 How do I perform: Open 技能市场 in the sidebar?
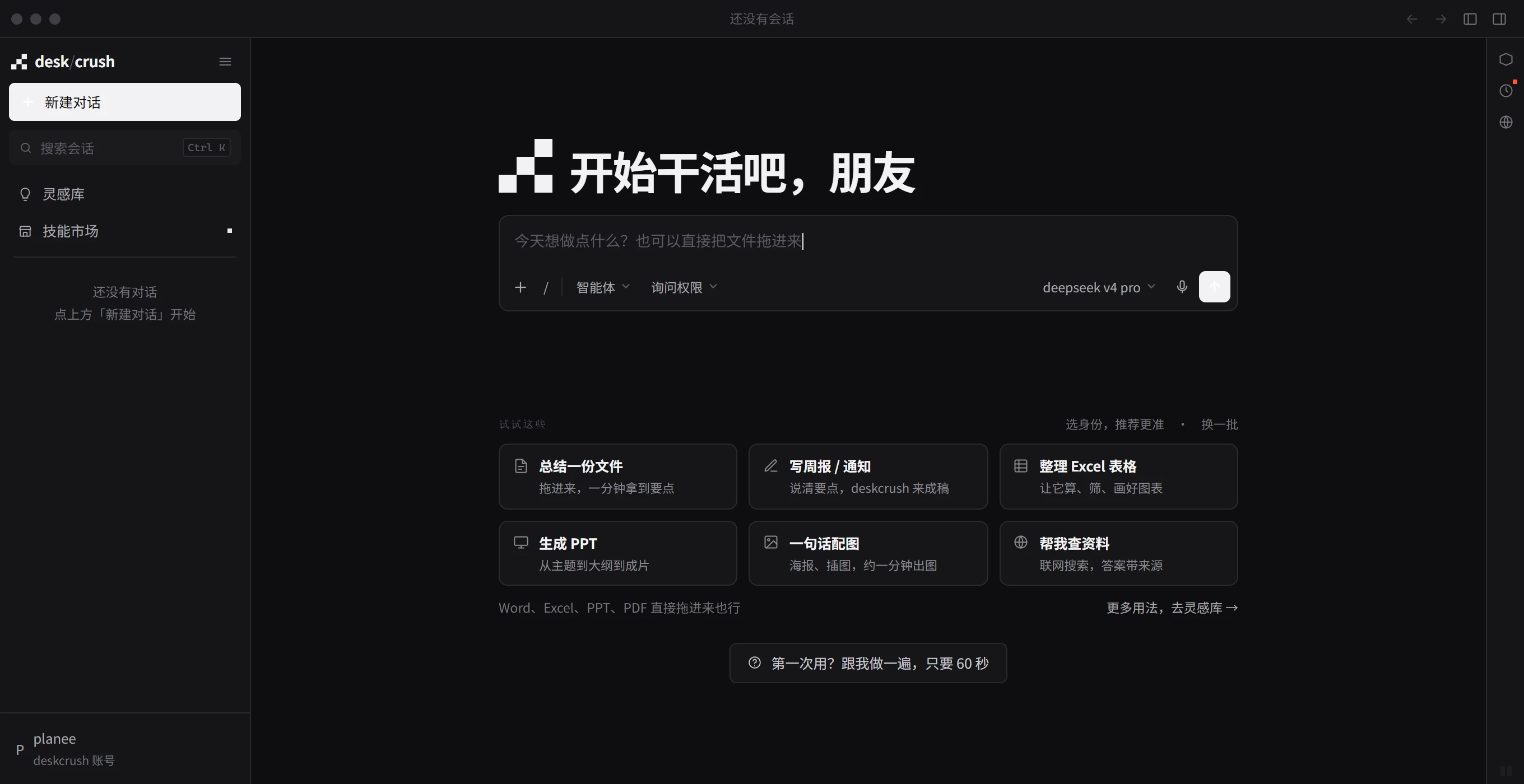tap(125, 231)
